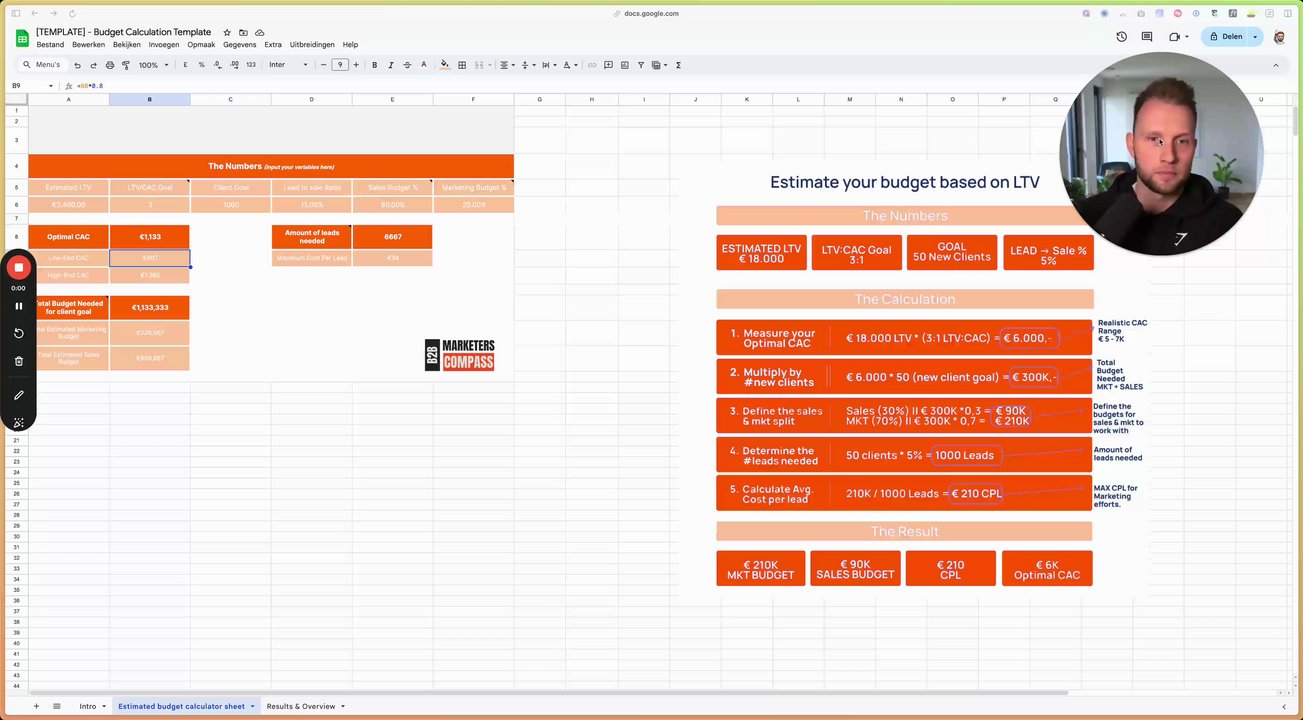Restart the recording with the circular arrow
1303x720 pixels.
coord(18,333)
